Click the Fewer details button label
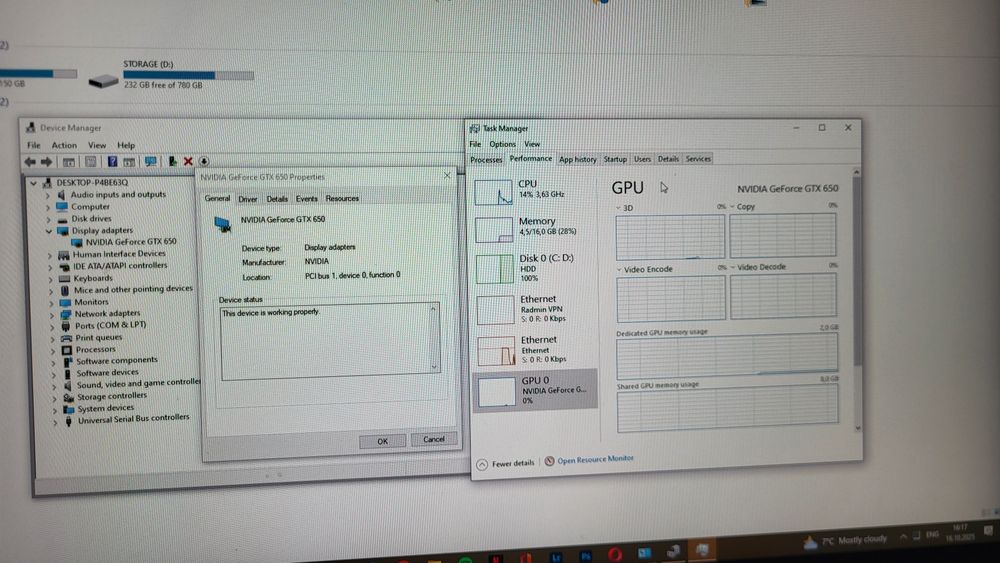The height and width of the screenshot is (563, 1000). tap(513, 464)
